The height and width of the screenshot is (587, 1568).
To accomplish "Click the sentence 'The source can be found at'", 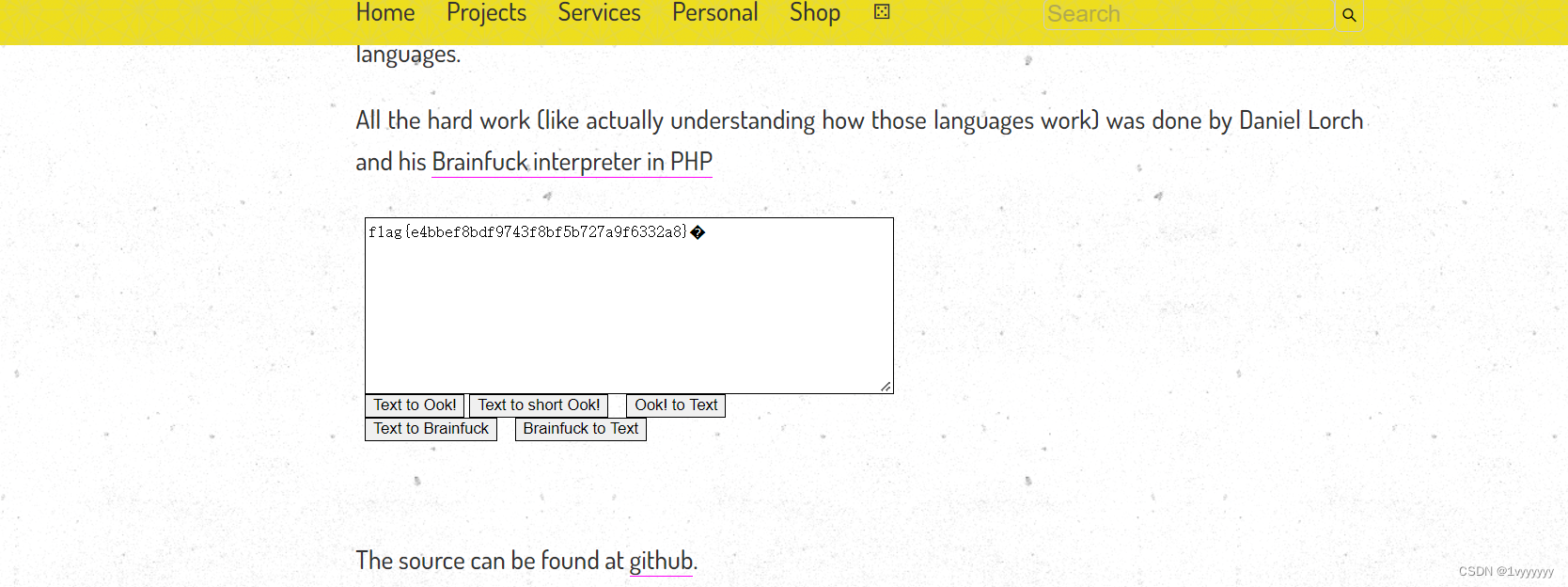I will click(x=490, y=561).
